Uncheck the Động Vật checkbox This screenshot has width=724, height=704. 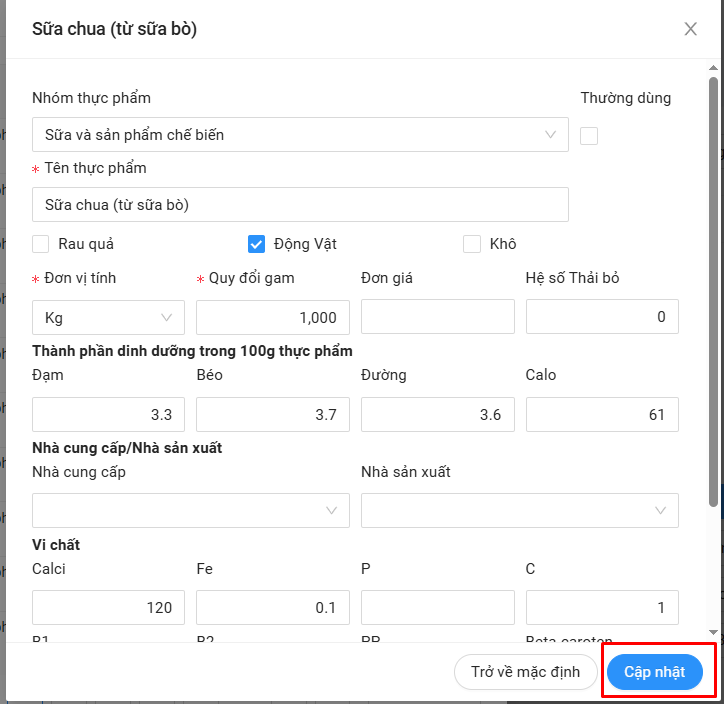coord(256,244)
